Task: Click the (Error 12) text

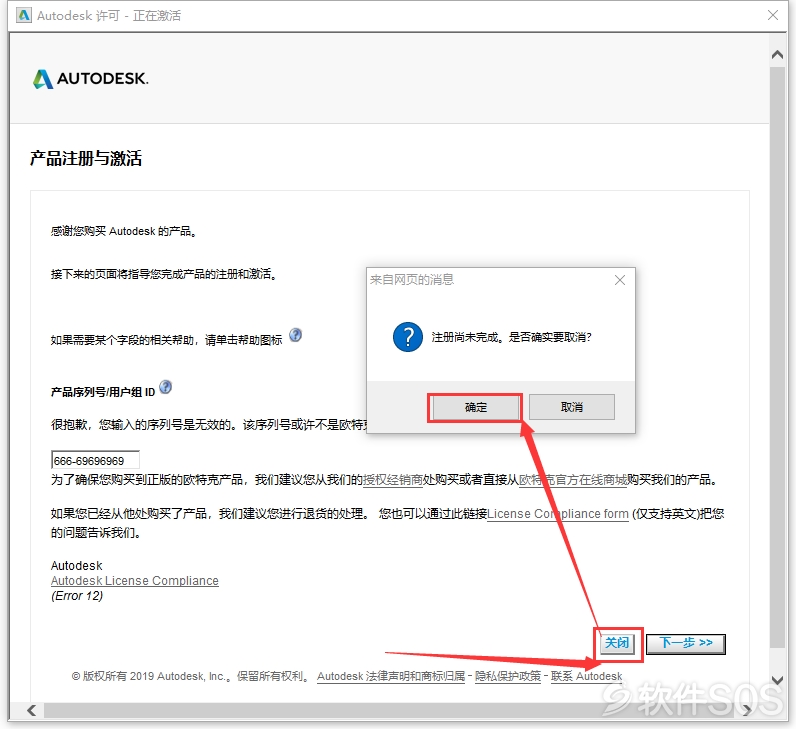Action: [77, 595]
